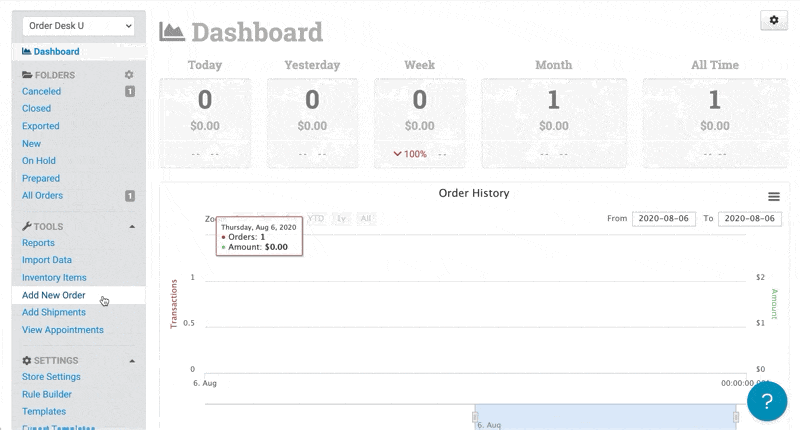Open the Inventory Items link
The image size is (800, 430).
coord(54,278)
